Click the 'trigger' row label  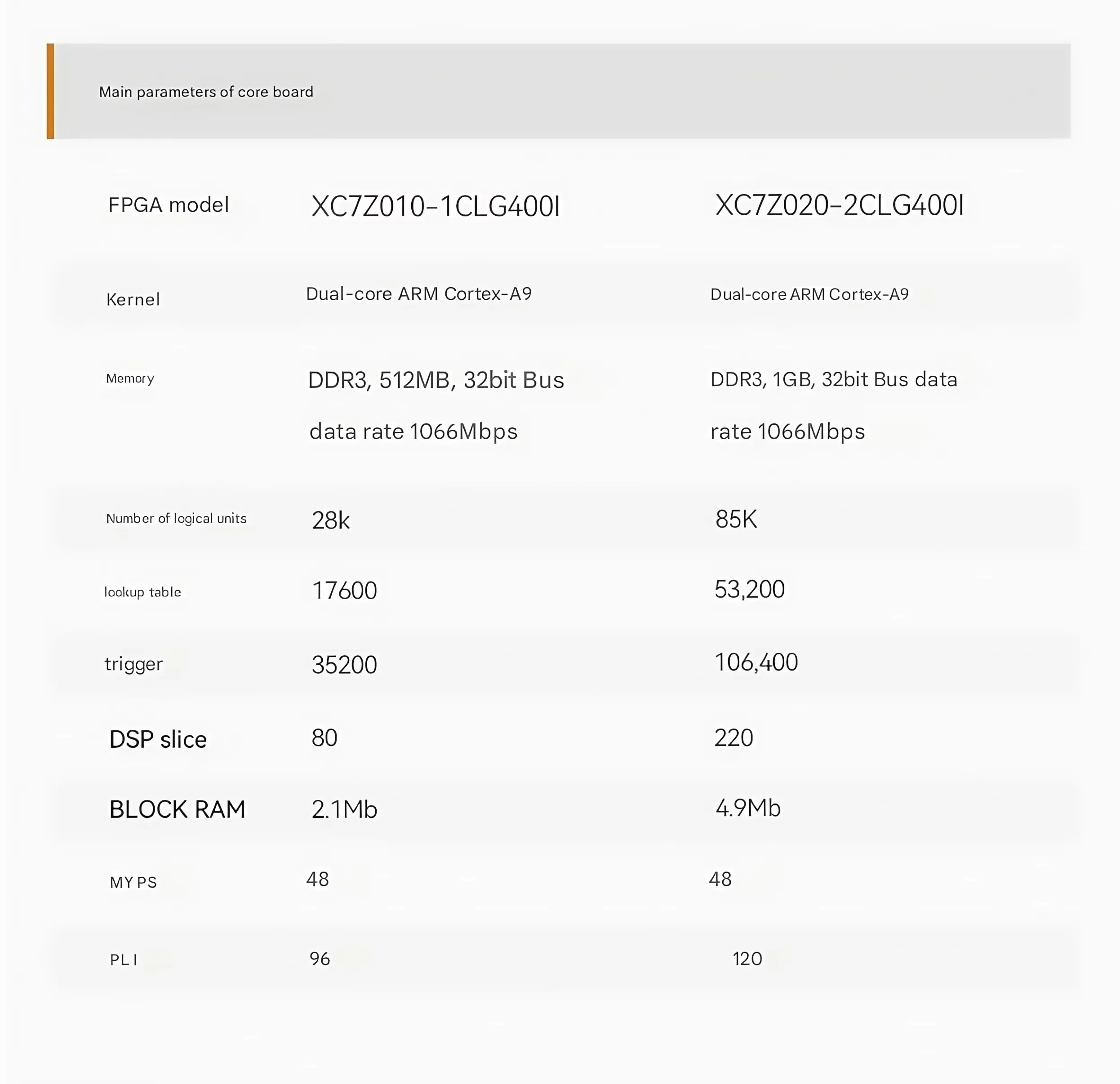(x=134, y=664)
